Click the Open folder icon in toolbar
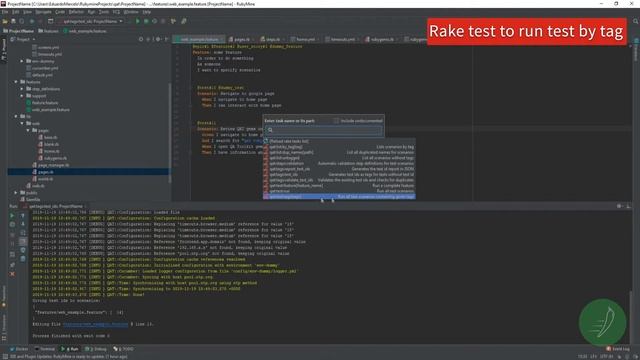 [5, 21]
